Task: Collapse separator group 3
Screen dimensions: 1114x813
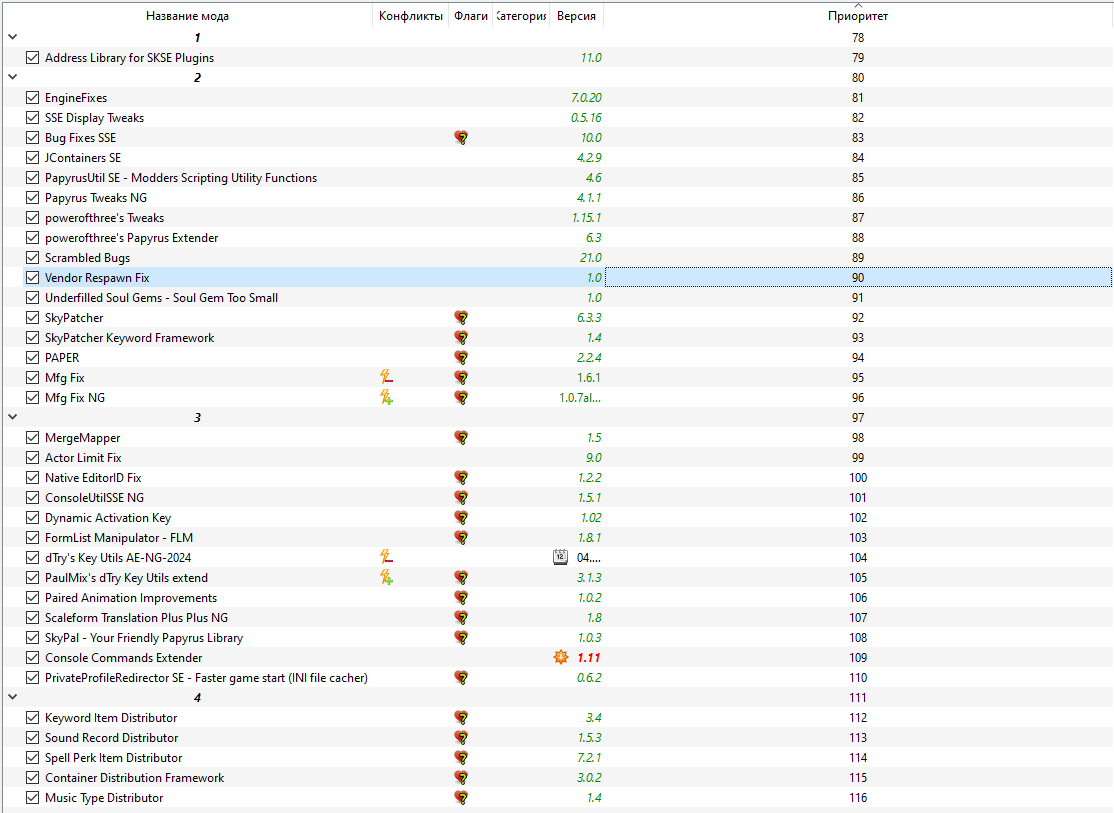Action: click(x=12, y=417)
